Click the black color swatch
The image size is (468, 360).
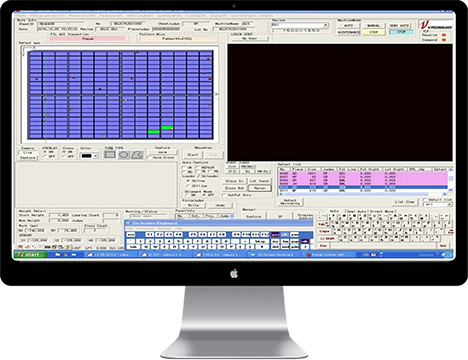[x=86, y=156]
